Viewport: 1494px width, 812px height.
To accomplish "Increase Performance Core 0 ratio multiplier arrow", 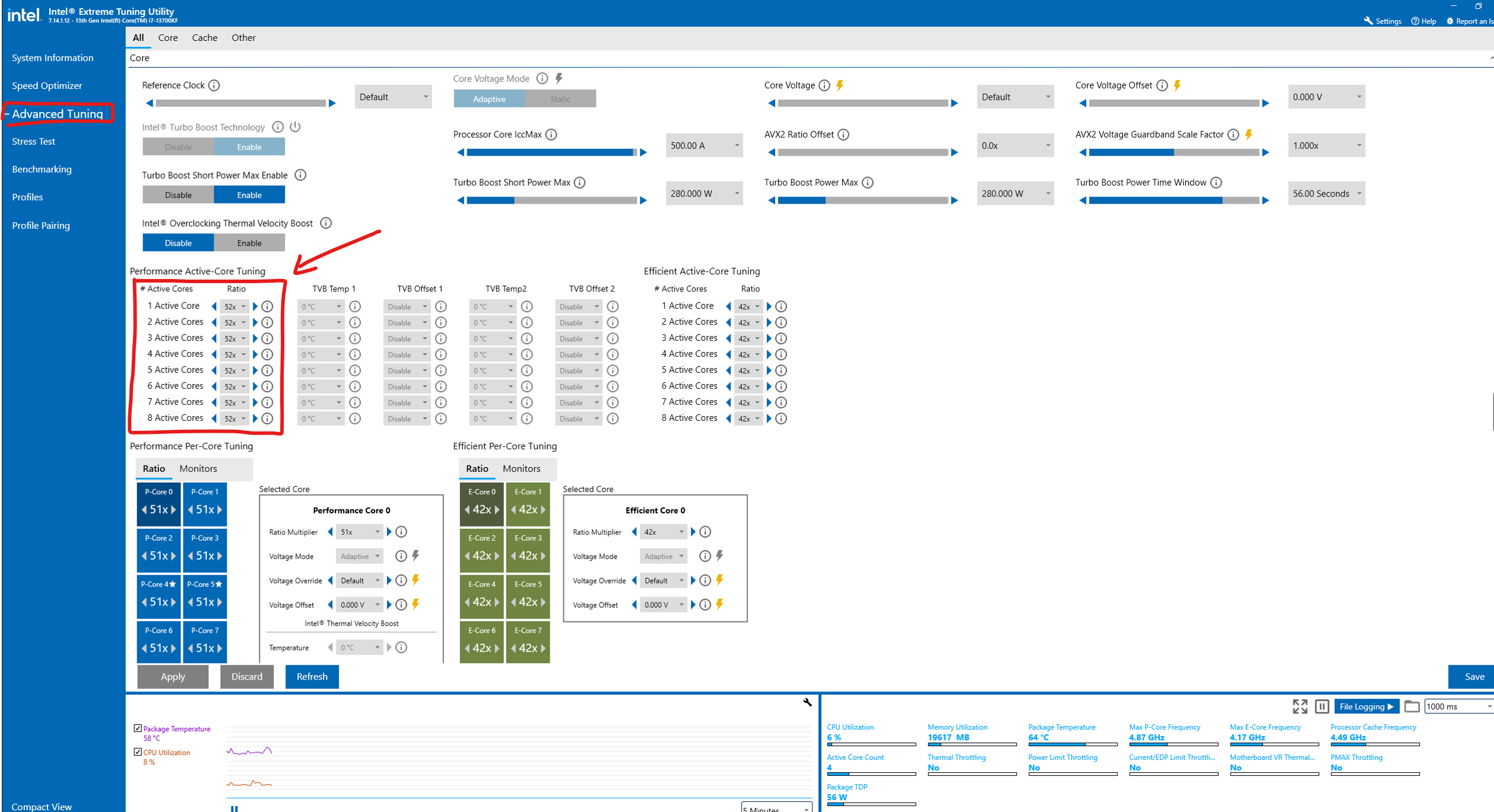I will point(389,532).
